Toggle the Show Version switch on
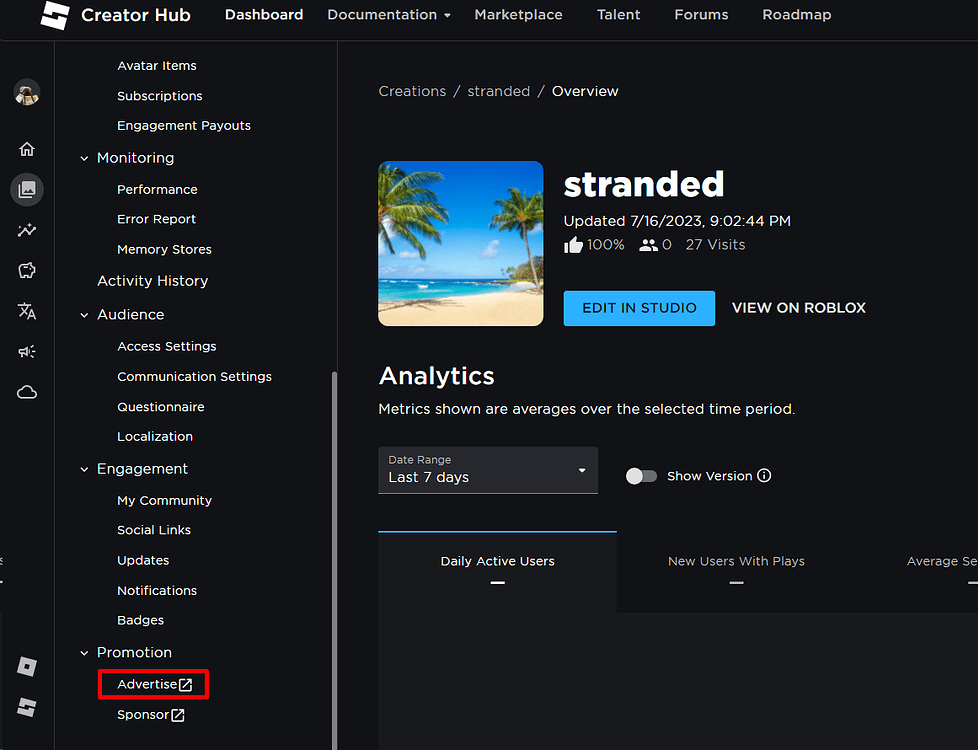The height and width of the screenshot is (750, 978). [x=641, y=475]
